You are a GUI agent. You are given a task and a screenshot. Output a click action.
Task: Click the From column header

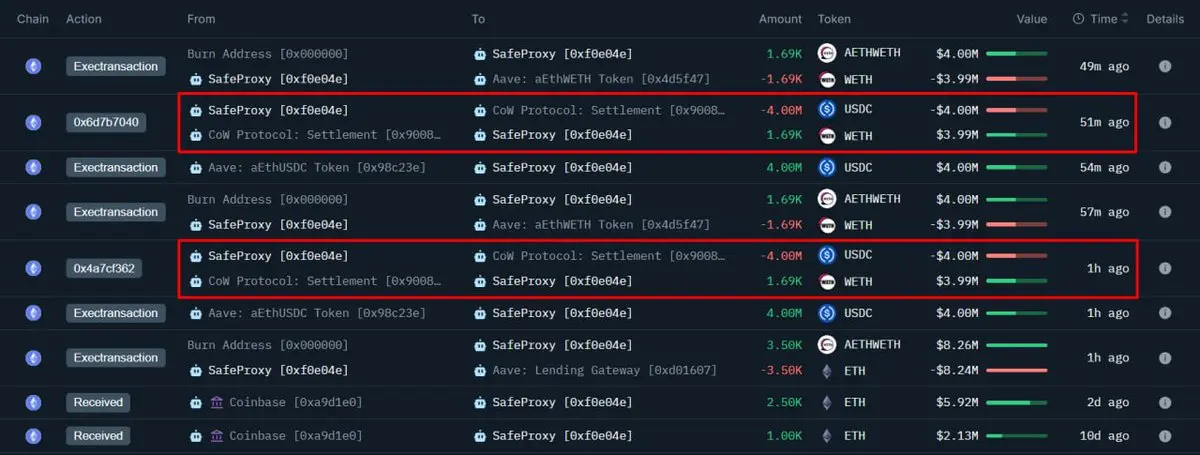[x=201, y=19]
